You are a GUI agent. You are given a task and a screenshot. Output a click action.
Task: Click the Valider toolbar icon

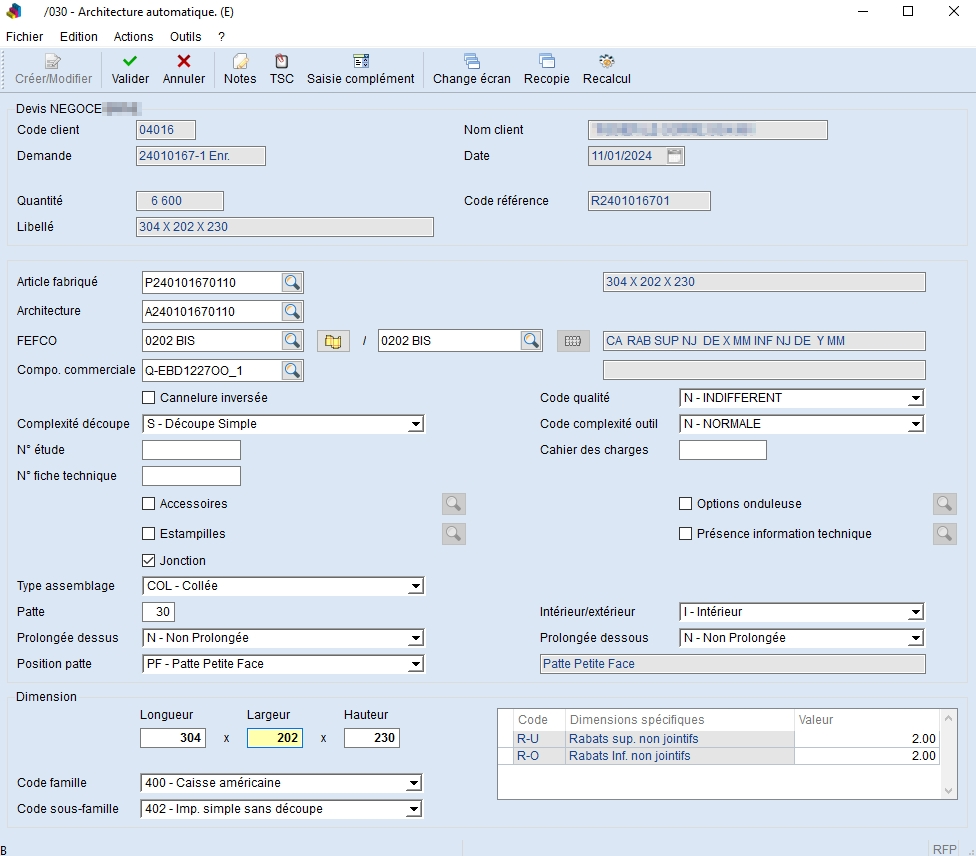pos(130,62)
